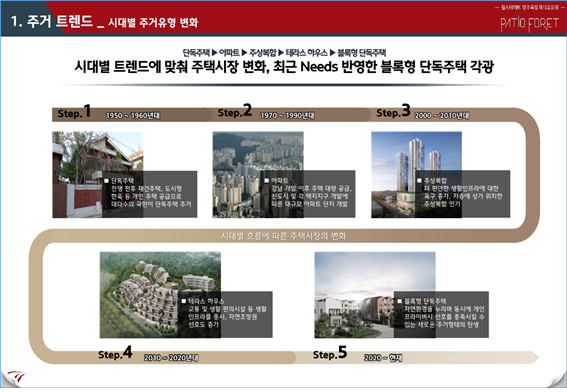
Task: Click the Step.1 label
Action: [74, 111]
